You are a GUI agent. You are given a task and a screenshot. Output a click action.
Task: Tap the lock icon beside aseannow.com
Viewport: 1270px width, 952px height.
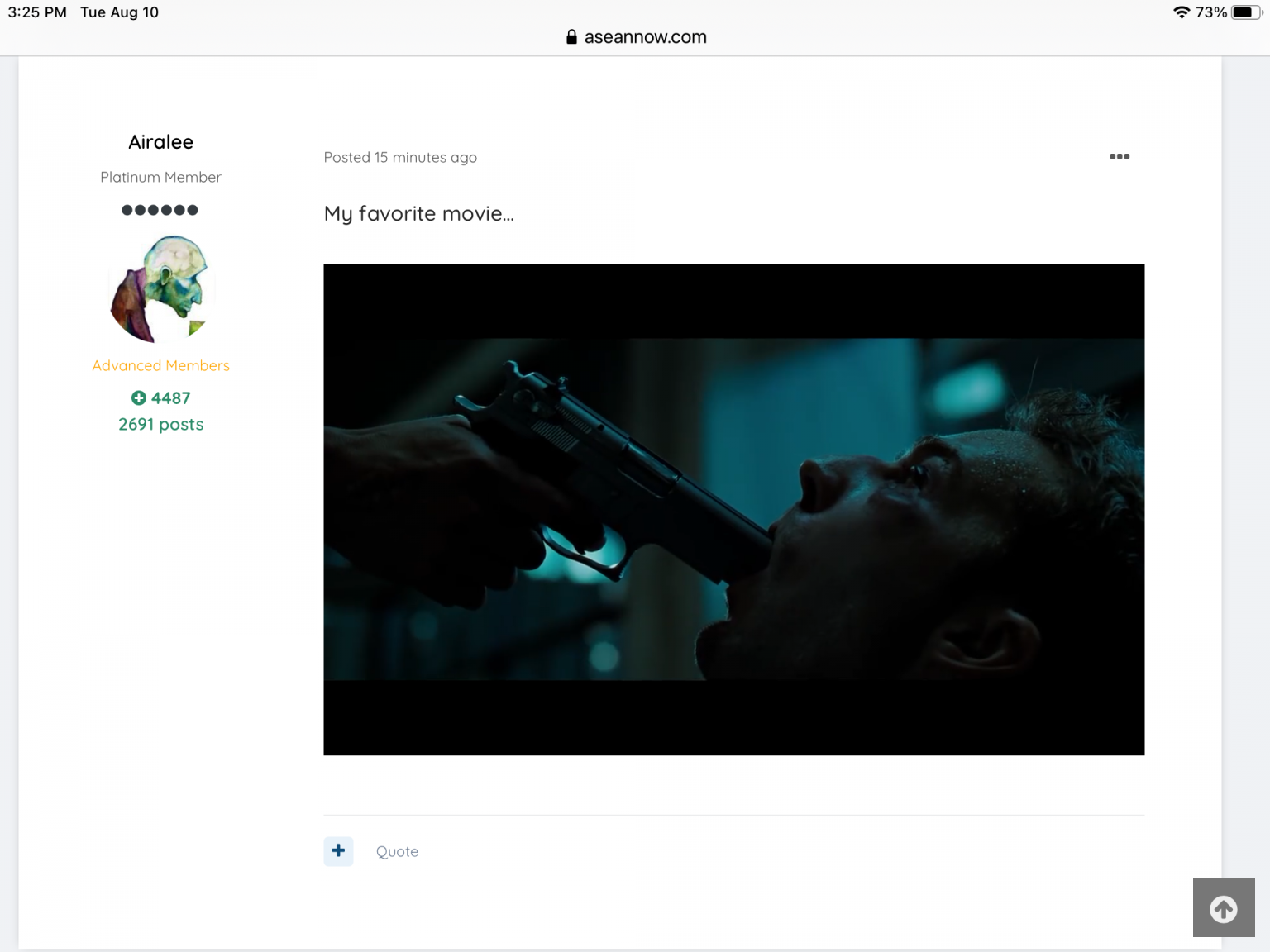click(571, 37)
